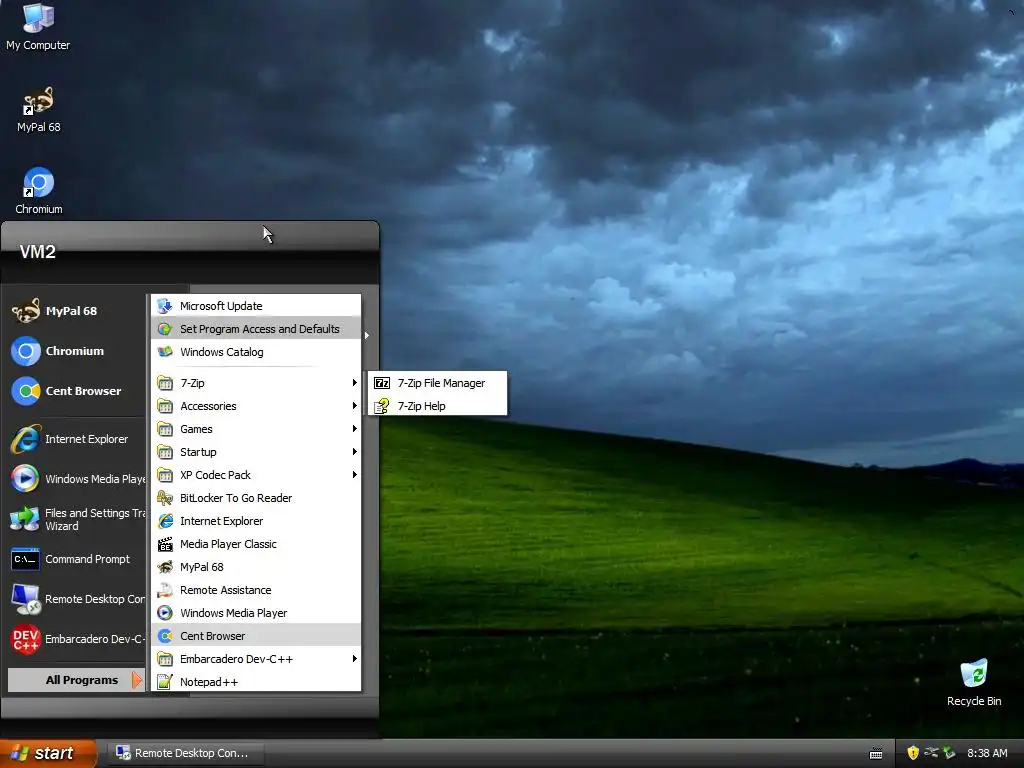Image resolution: width=1024 pixels, height=768 pixels.
Task: Open Windows Catalog entry
Action: coord(256,352)
